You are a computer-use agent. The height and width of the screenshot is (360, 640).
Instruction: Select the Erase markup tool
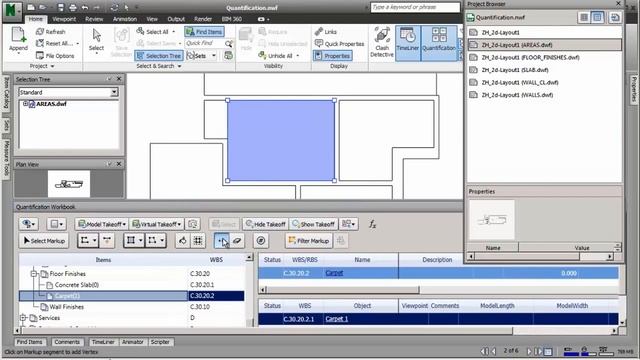[x=237, y=241]
